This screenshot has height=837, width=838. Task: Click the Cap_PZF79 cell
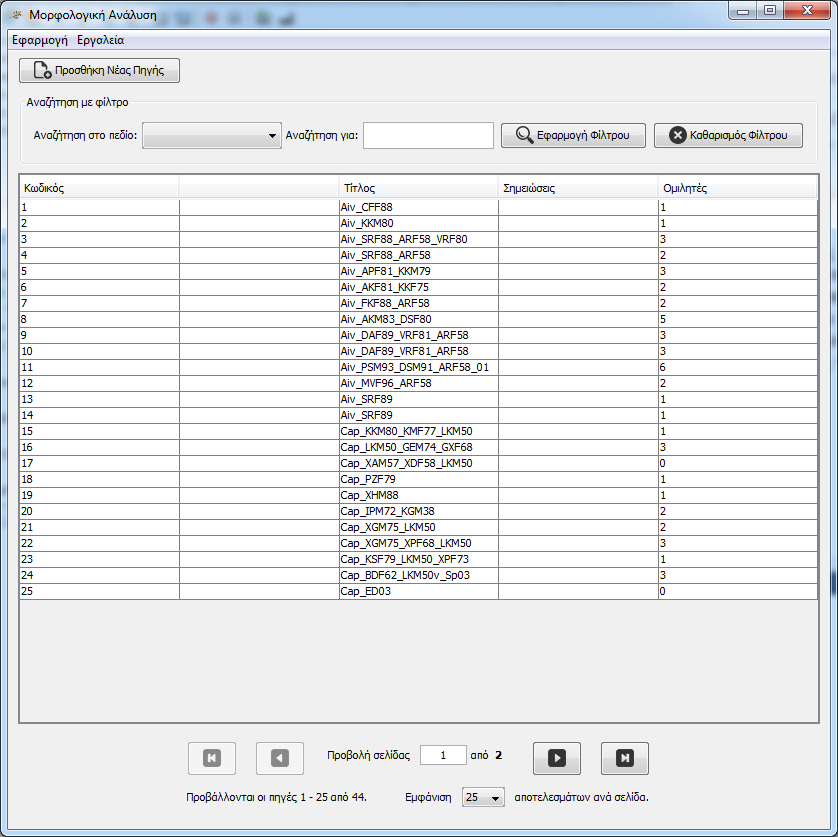418,479
